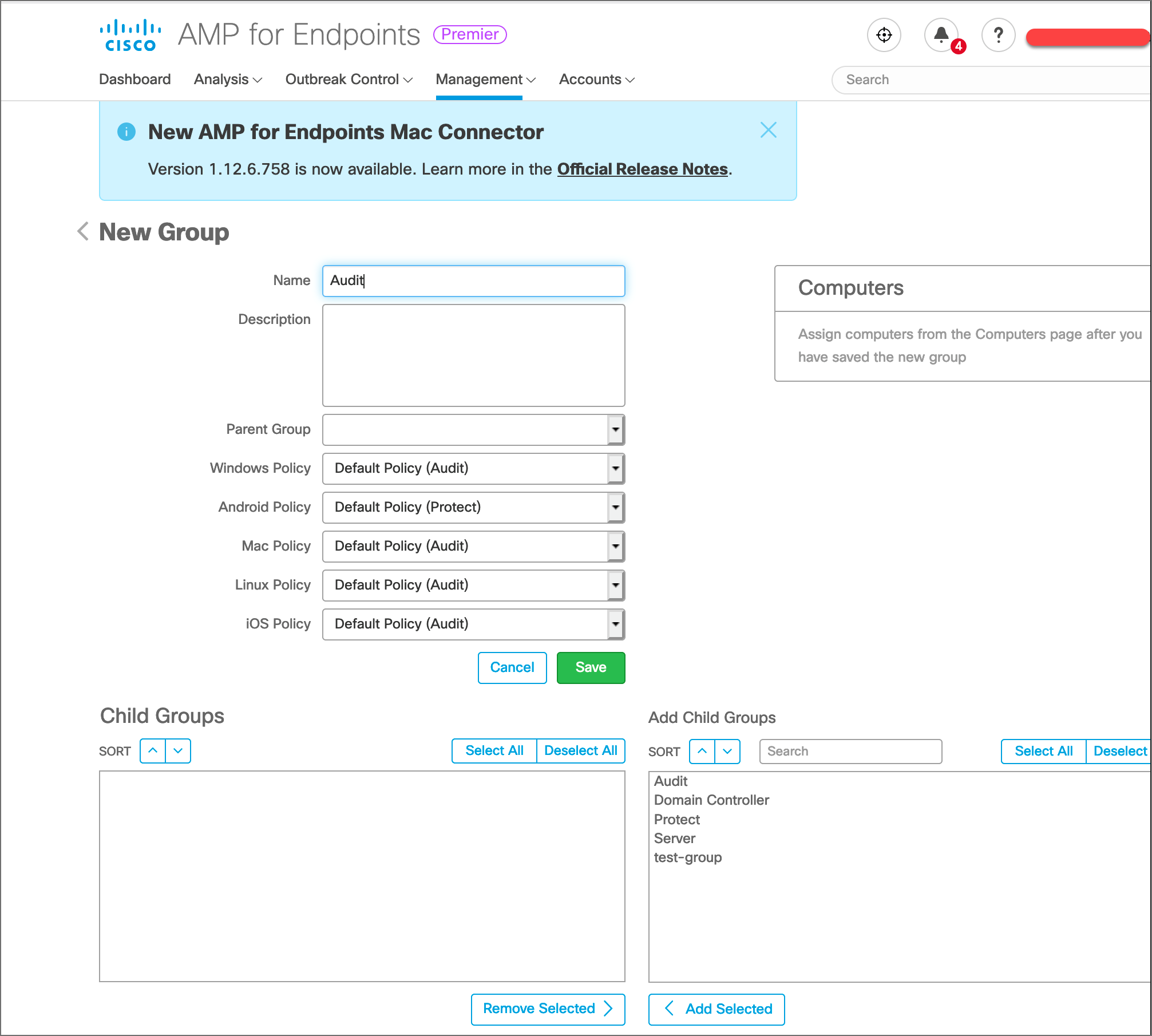Click the Description text area
This screenshot has width=1152, height=1036.
(x=473, y=355)
